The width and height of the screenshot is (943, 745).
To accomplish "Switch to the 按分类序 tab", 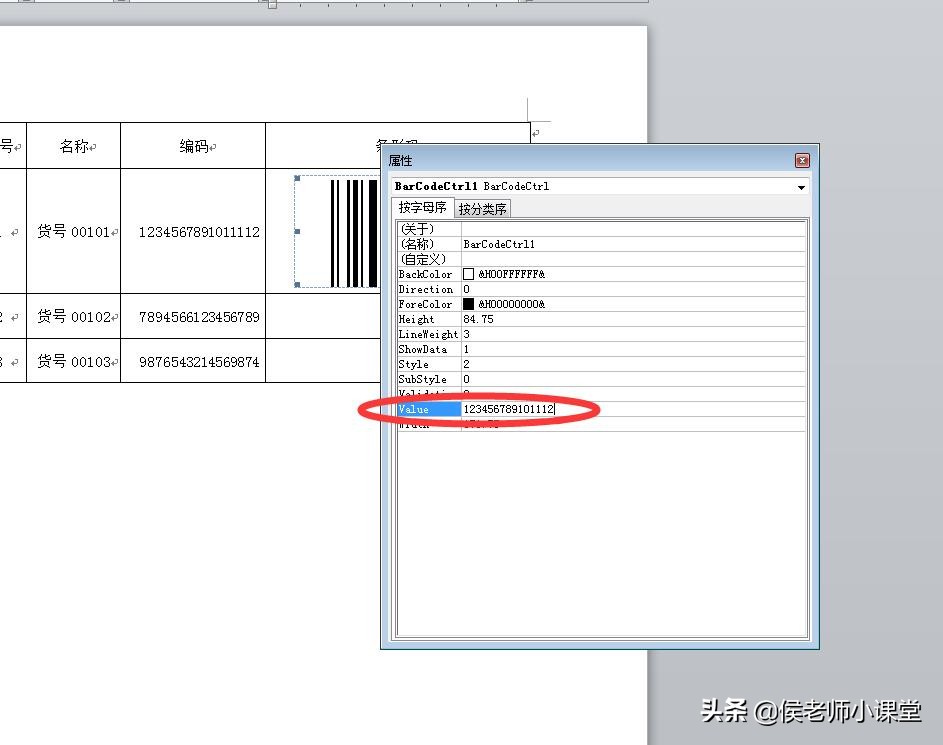I will click(482, 209).
